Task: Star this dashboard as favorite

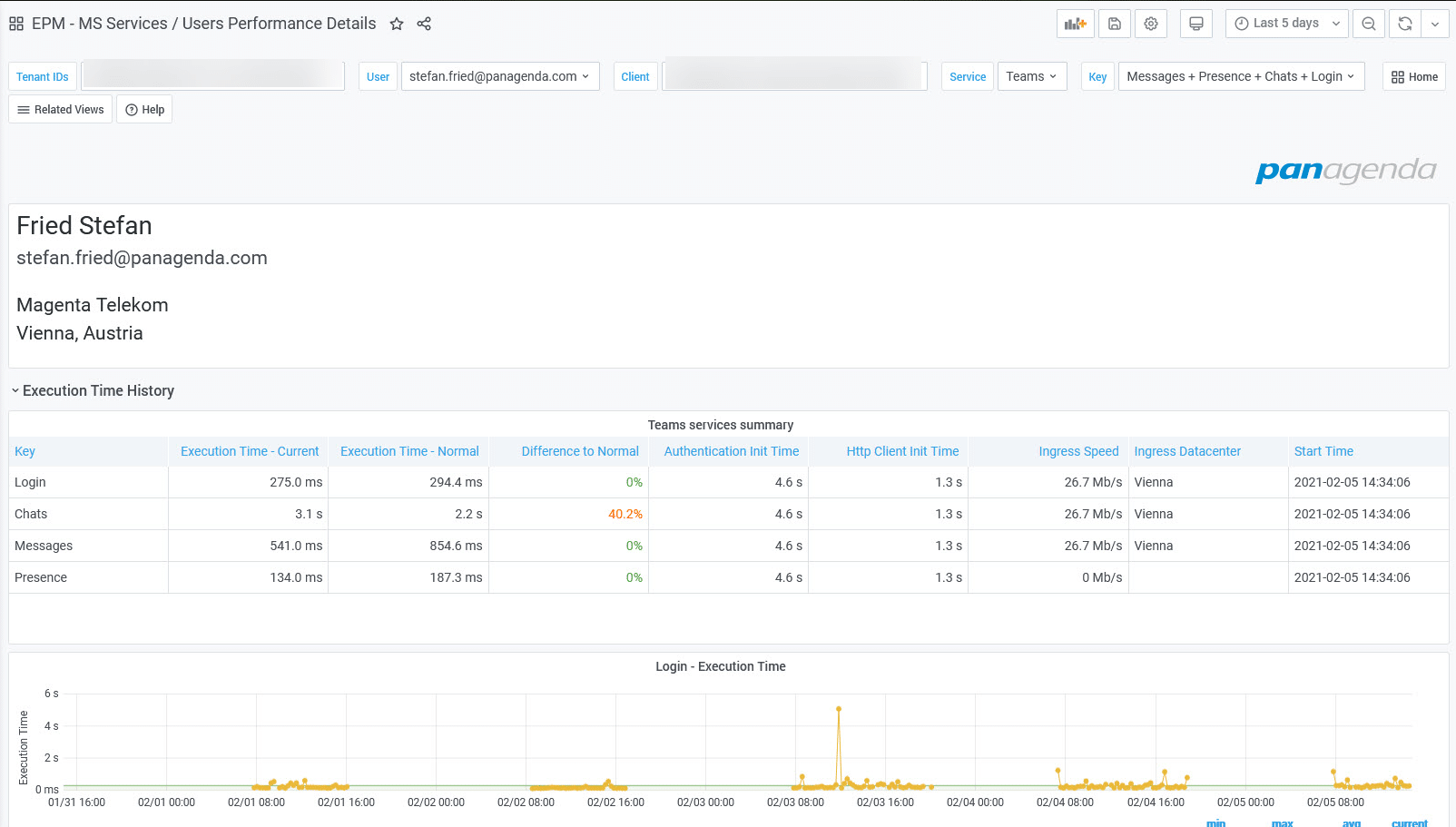Action: click(x=397, y=24)
